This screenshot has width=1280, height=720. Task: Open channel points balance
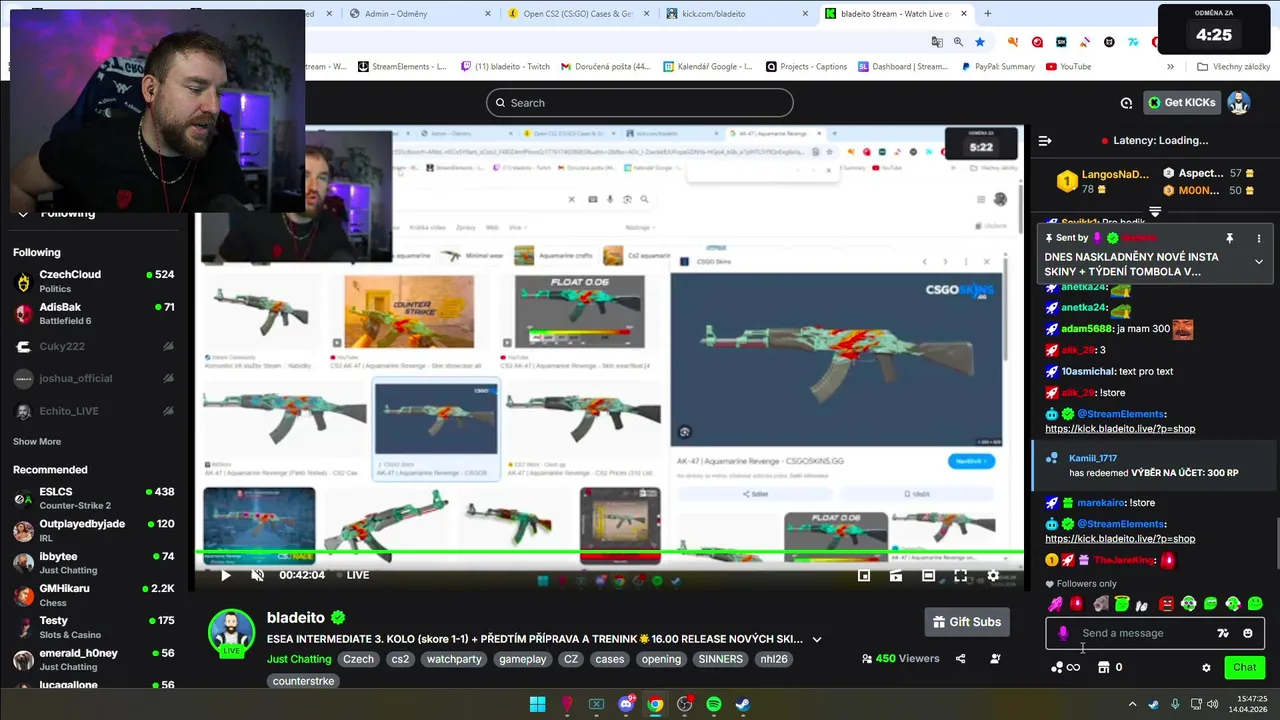(x=1064, y=667)
